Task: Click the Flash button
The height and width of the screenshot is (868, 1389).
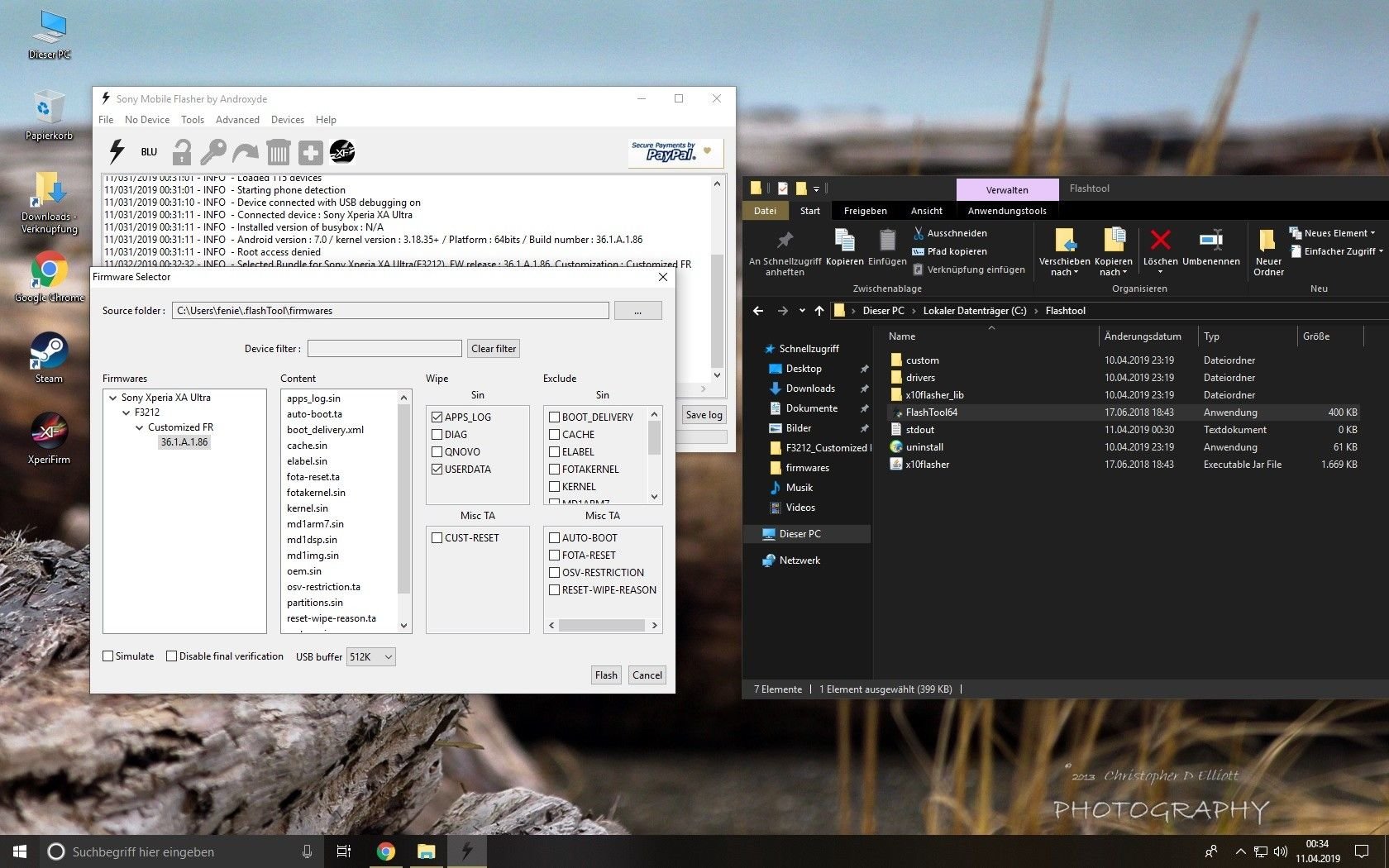Action: pos(606,675)
